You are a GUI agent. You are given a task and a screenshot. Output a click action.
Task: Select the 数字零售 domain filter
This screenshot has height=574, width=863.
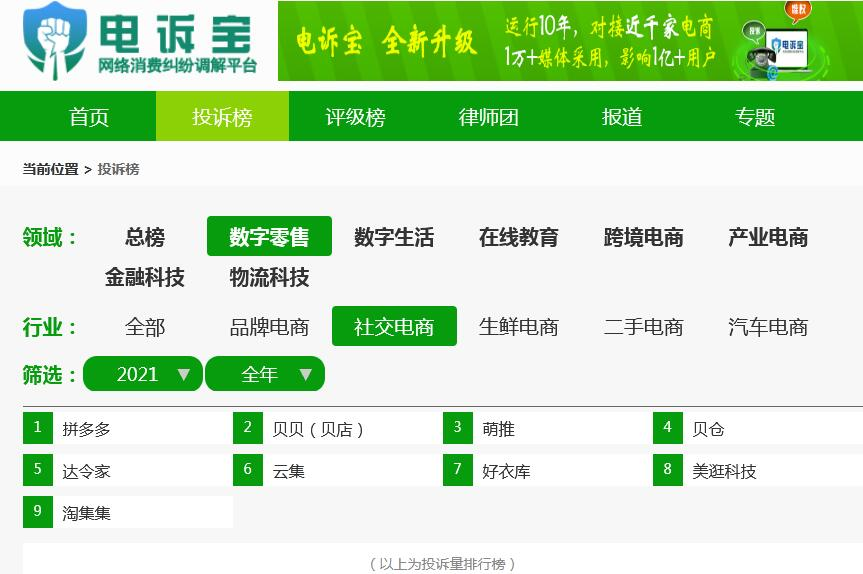269,236
